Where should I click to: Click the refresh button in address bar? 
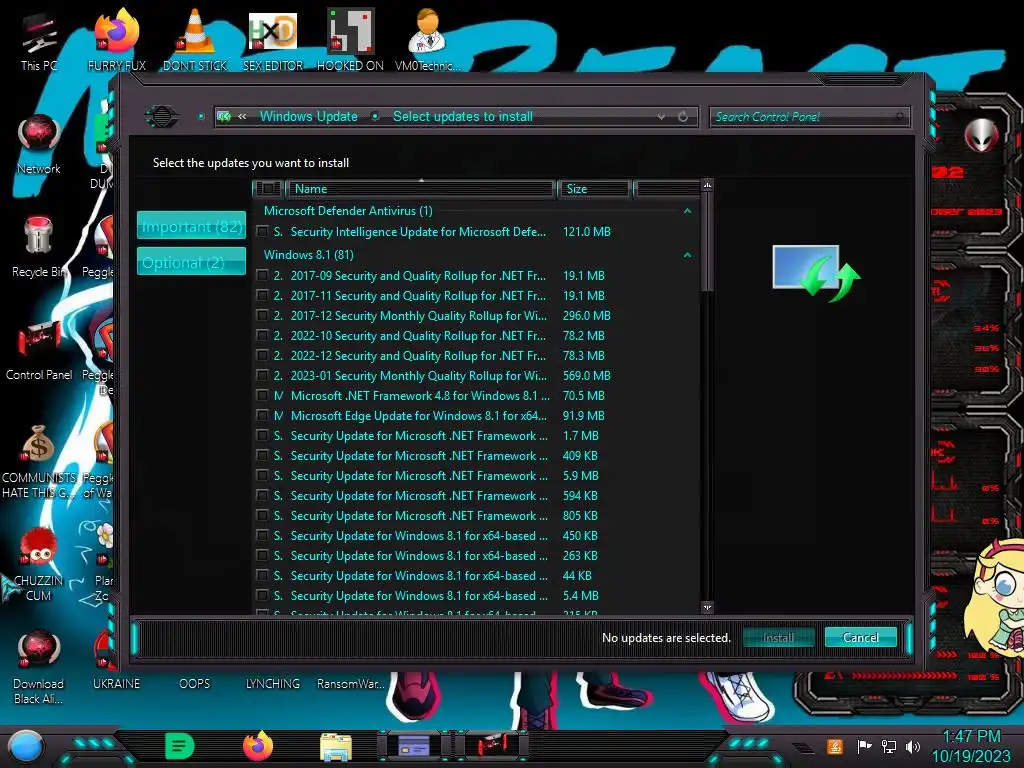click(x=683, y=117)
